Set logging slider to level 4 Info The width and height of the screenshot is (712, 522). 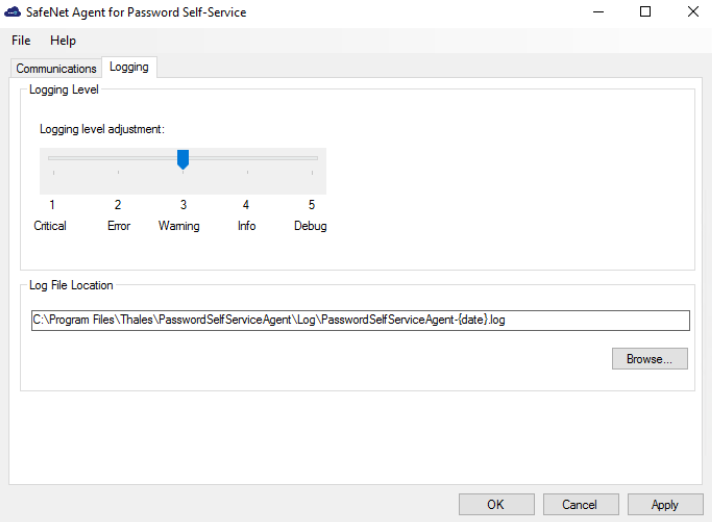click(x=247, y=159)
